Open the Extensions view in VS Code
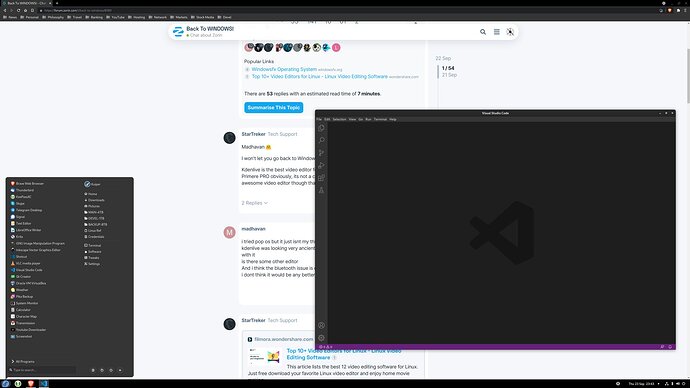The width and height of the screenshot is (690, 388). pyautogui.click(x=322, y=178)
